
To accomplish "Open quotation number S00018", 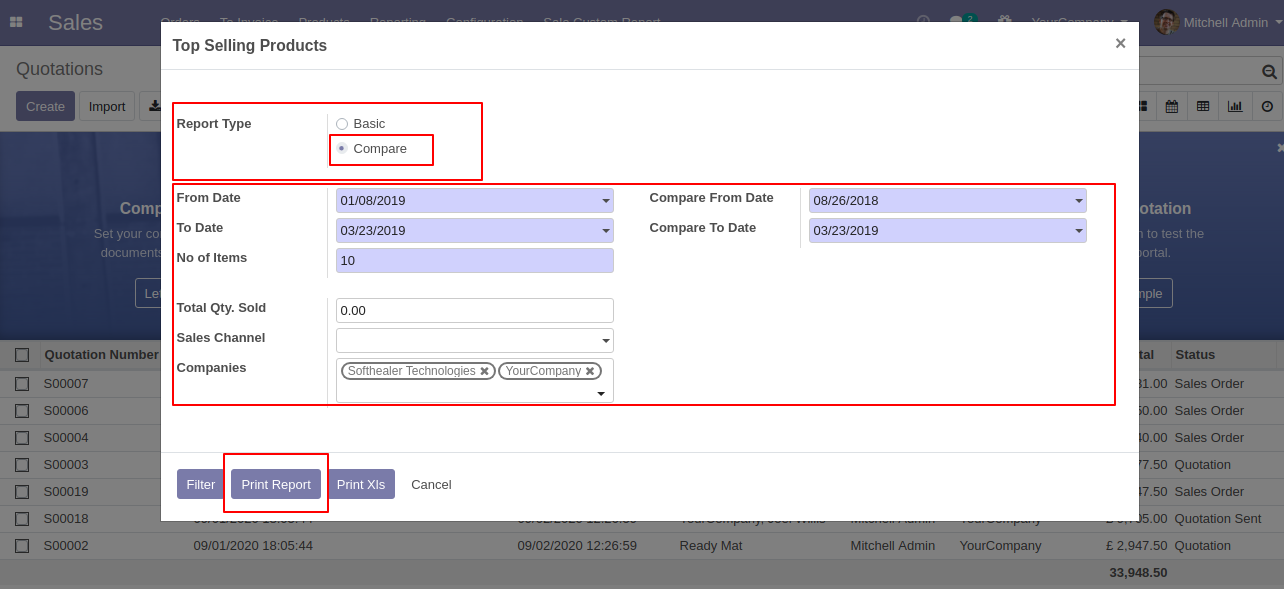I will pos(66,519).
